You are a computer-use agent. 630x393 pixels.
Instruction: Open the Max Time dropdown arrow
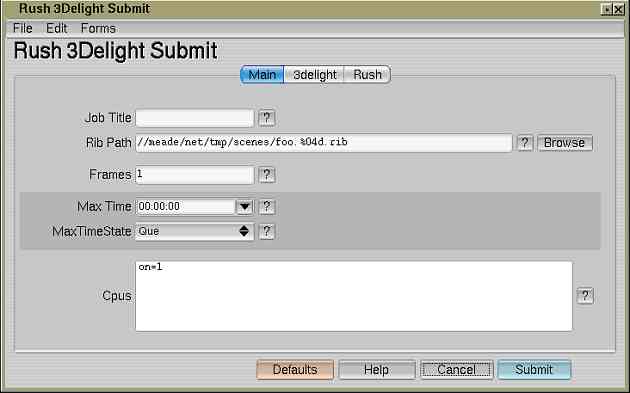[245, 207]
